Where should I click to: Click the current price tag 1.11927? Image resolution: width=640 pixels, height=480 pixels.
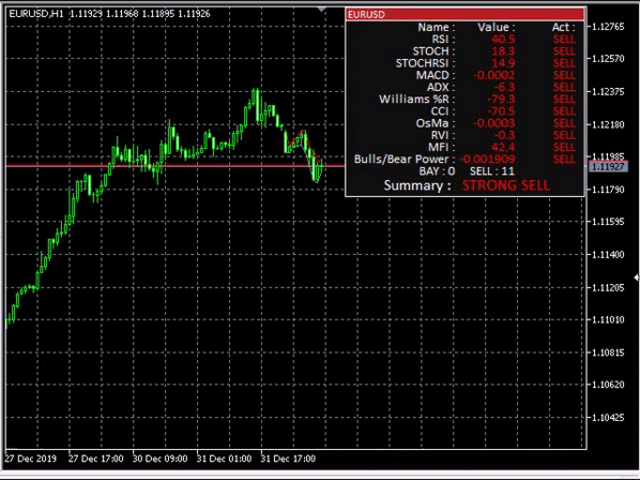608,167
